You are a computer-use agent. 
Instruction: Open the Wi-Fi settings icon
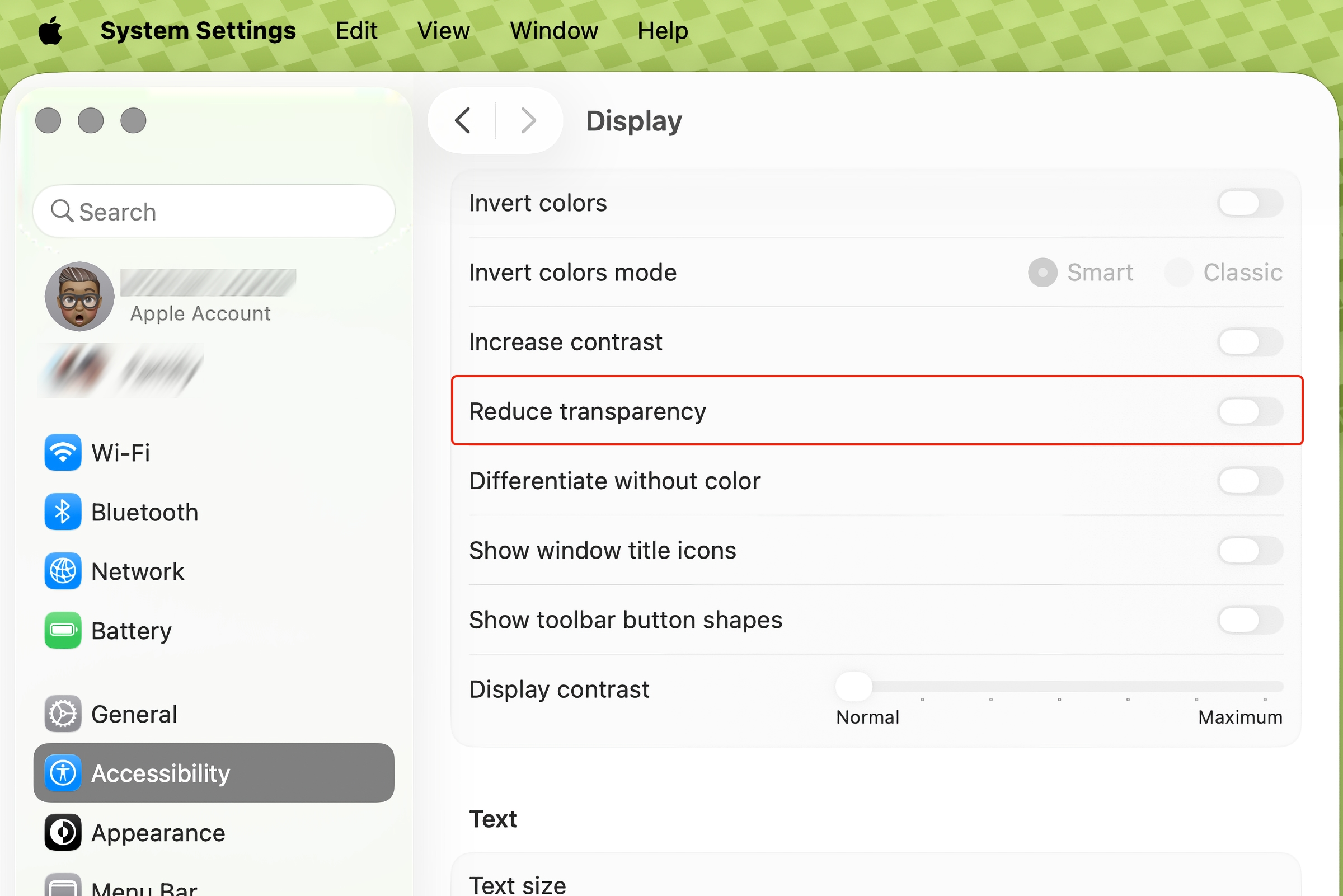click(62, 453)
